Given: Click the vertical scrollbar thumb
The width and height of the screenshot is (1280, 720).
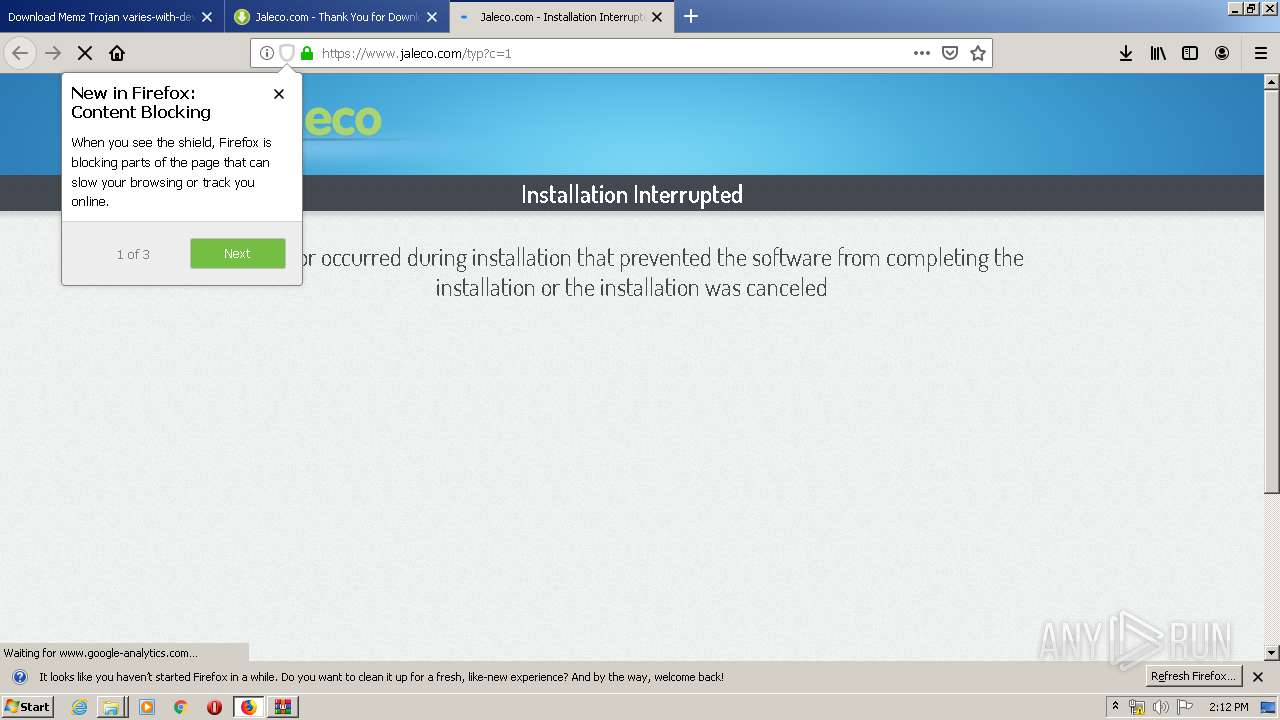Looking at the screenshot, I should (x=1272, y=290).
